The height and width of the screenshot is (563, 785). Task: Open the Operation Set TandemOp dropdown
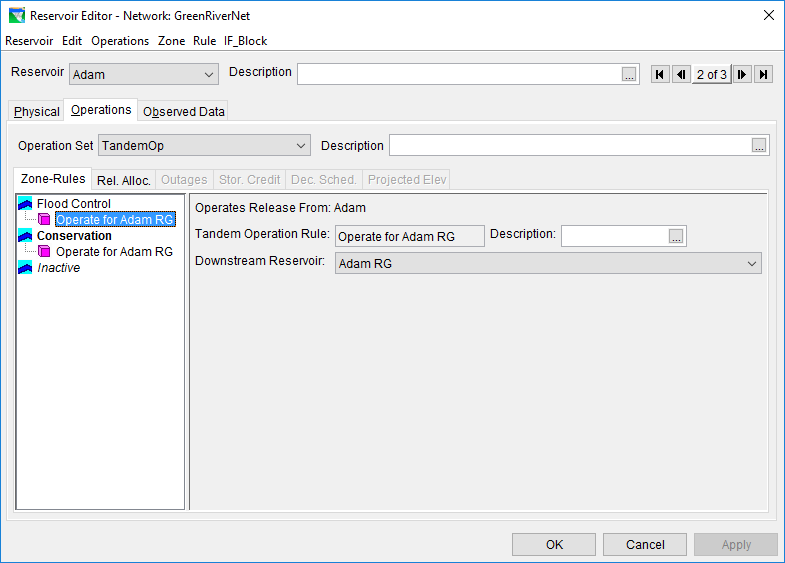coord(204,146)
